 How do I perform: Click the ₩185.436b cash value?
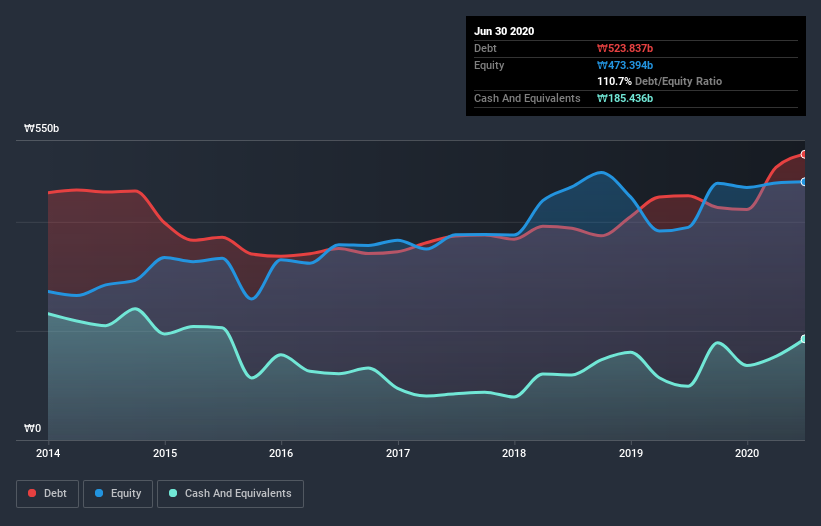tap(625, 98)
